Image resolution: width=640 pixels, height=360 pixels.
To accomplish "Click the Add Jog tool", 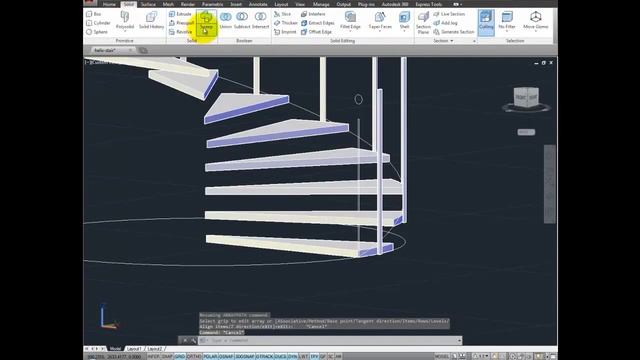I will click(445, 23).
